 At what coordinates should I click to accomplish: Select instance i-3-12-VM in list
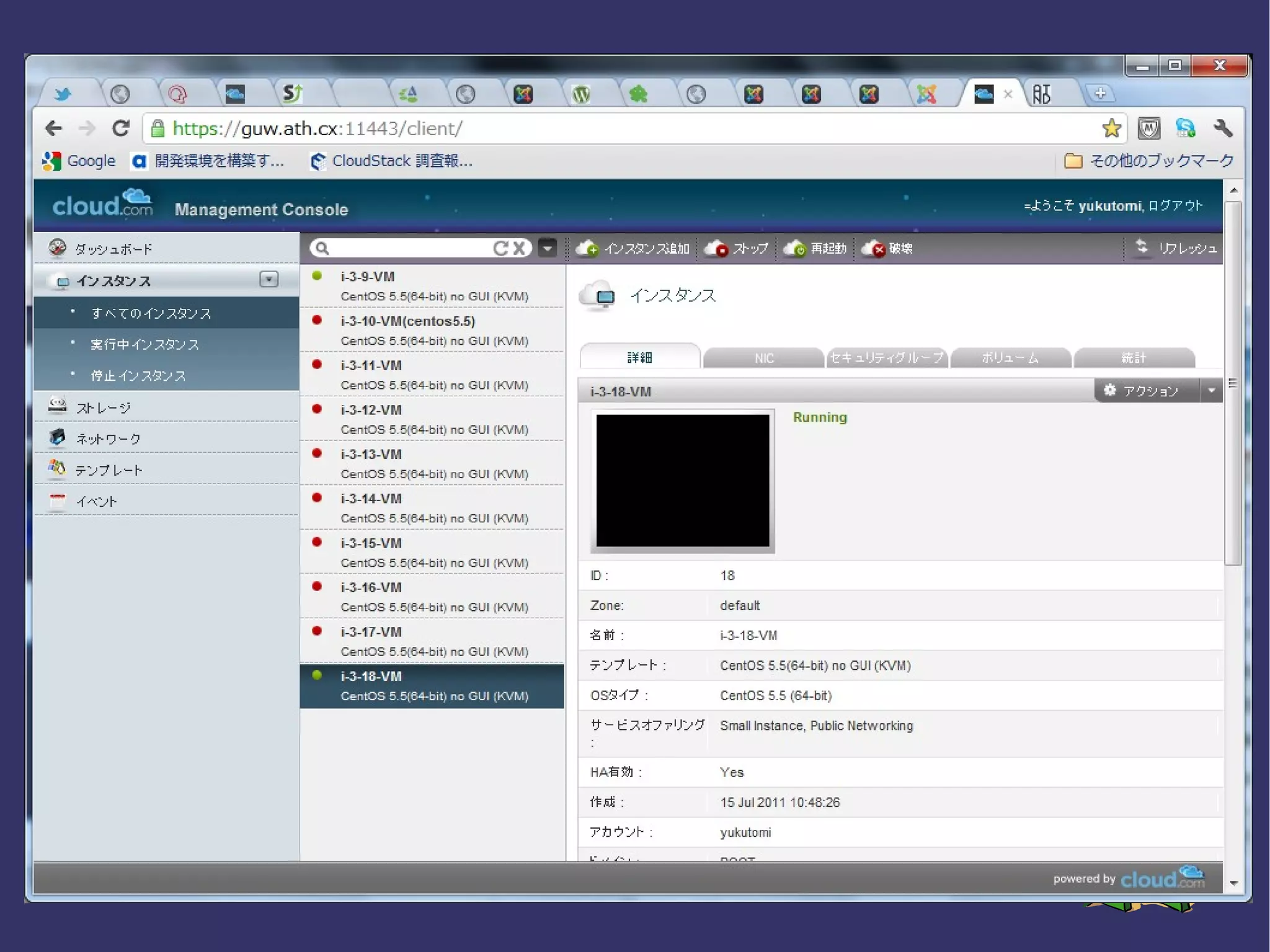(432, 419)
